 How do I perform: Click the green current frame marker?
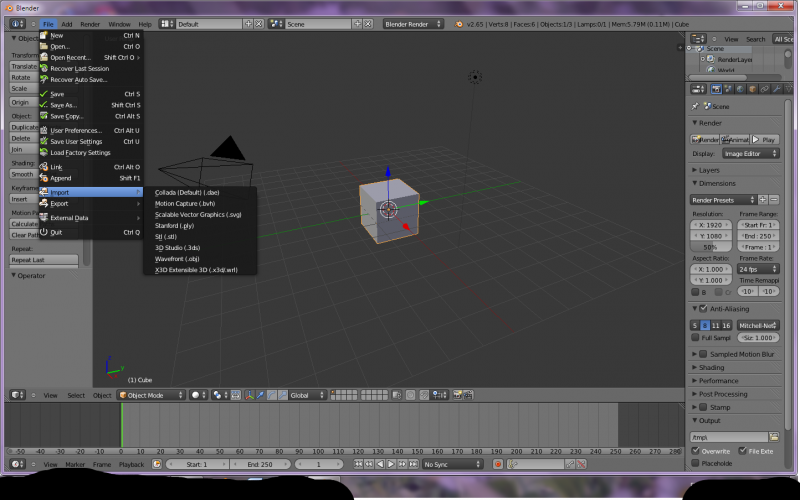(121, 424)
